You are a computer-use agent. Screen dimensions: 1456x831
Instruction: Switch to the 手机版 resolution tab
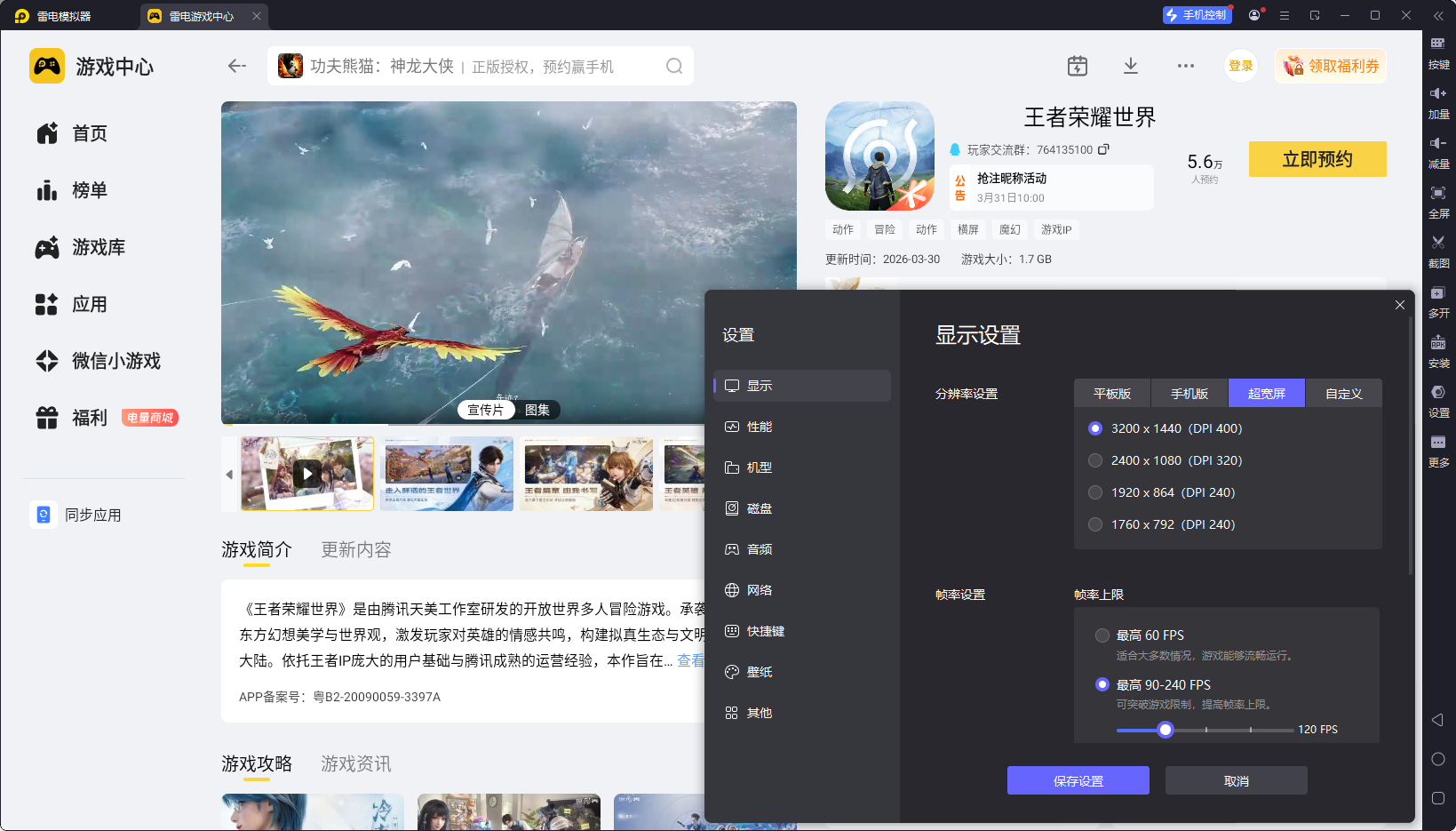click(1189, 394)
